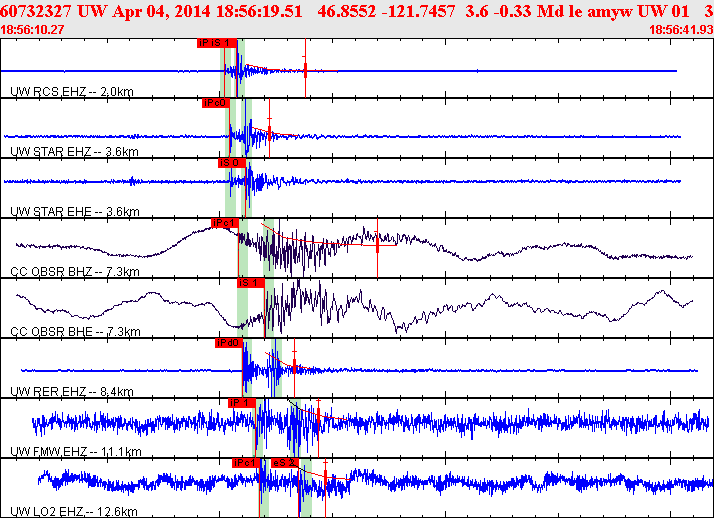Select the red coda end marker on RER trace

(295, 366)
